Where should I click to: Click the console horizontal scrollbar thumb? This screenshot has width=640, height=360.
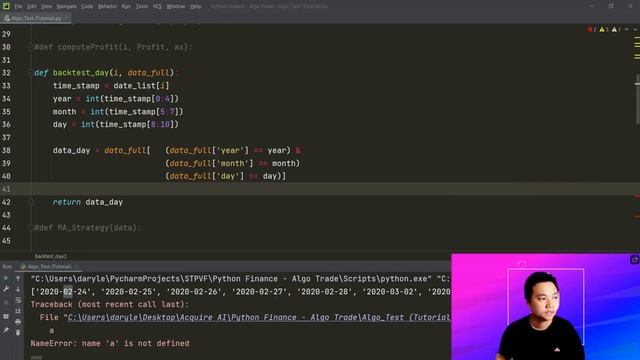(x=36, y=358)
